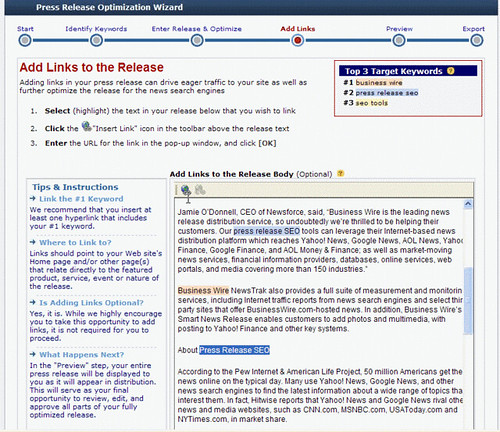The image size is (500, 432).
Task: Select the Enter Release & Optimize step circle
Action: click(197, 41)
